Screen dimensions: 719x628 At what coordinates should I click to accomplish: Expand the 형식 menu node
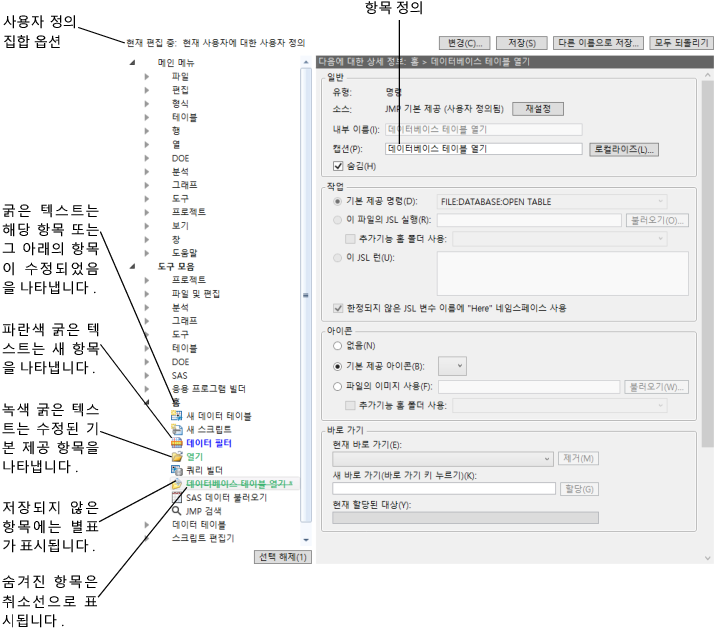point(147,104)
